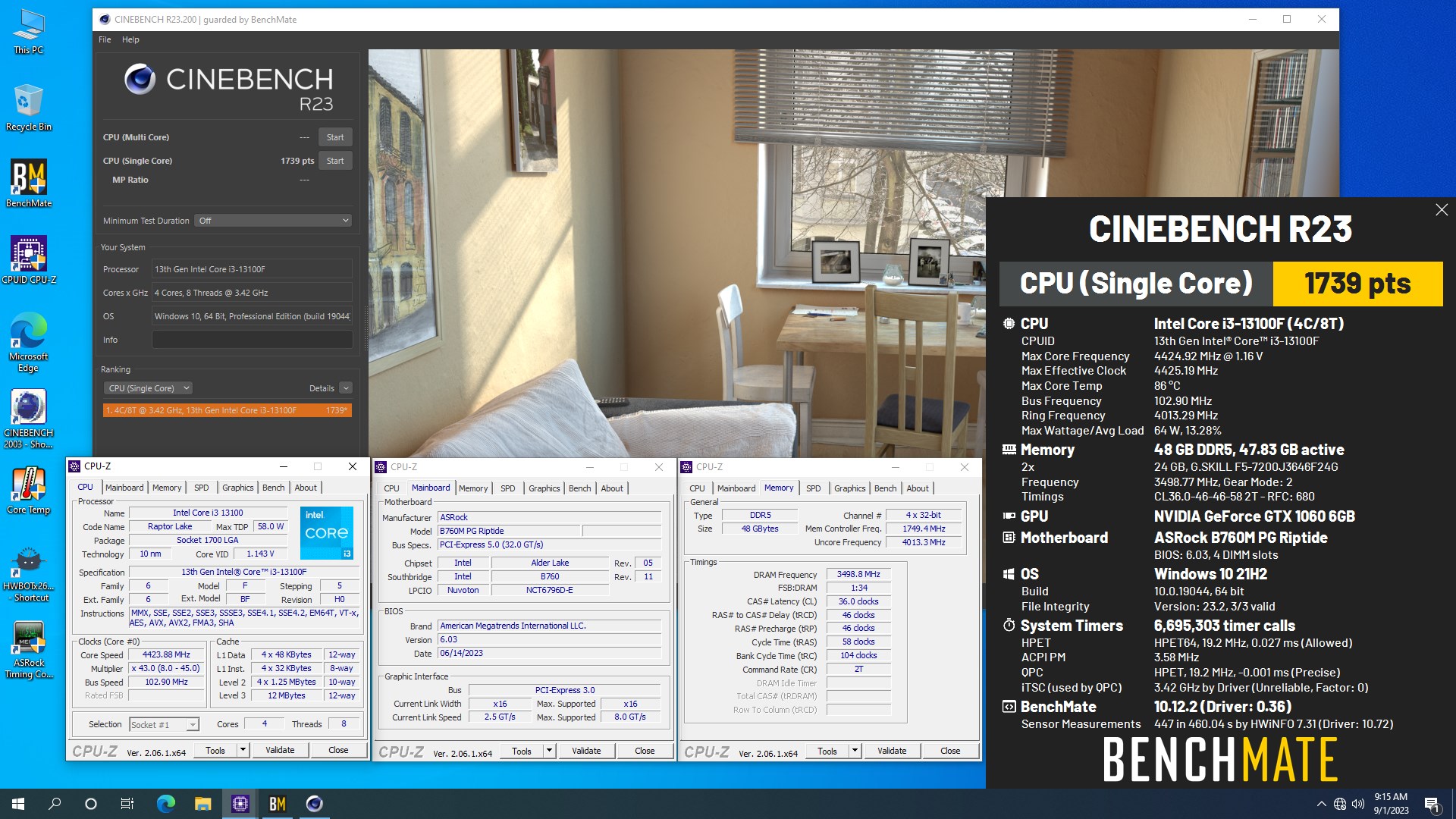Open SPD tab in third CPU-Z window

tap(814, 488)
